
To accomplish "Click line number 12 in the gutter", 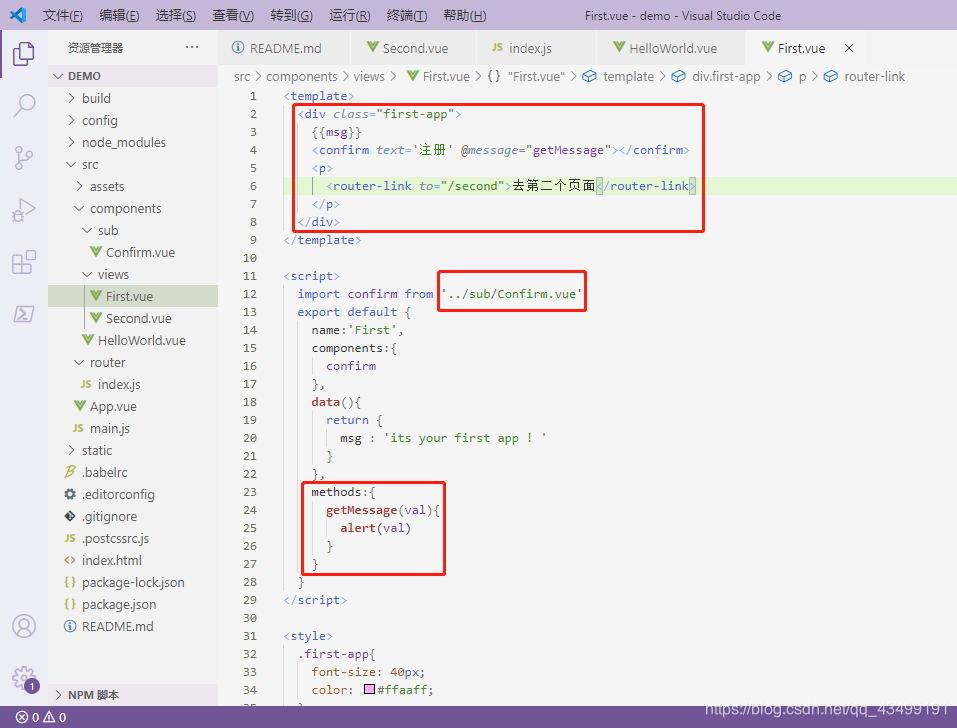I will (x=250, y=294).
